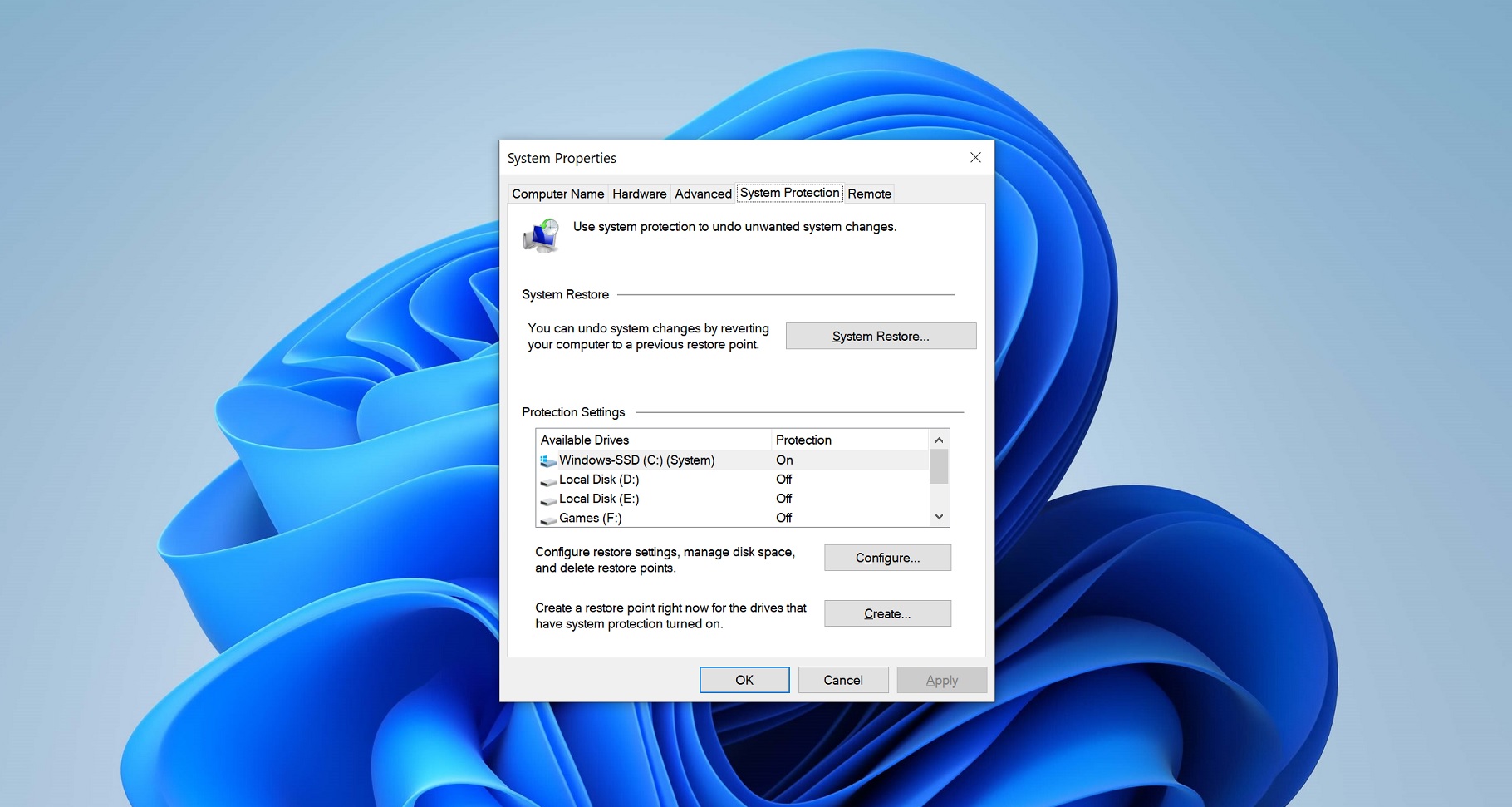Image resolution: width=1512 pixels, height=807 pixels.
Task: Click the scrollbar up arrow
Action: tap(938, 440)
